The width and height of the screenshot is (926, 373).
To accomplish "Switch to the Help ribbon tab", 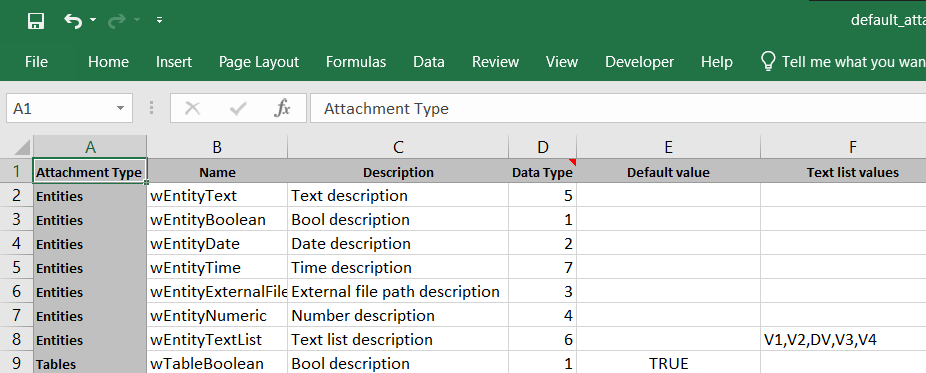I will tap(716, 62).
